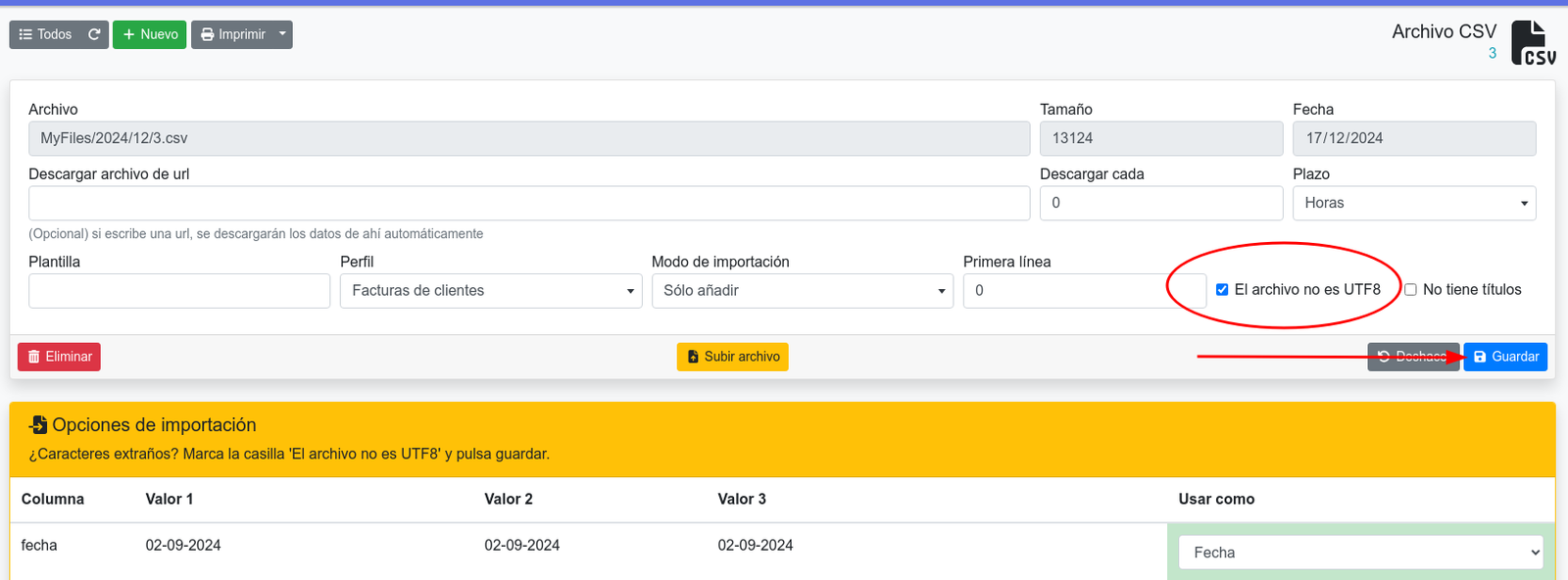Screen dimensions: 1568x580
Task: Click the Archivo path field
Action: 529,138
